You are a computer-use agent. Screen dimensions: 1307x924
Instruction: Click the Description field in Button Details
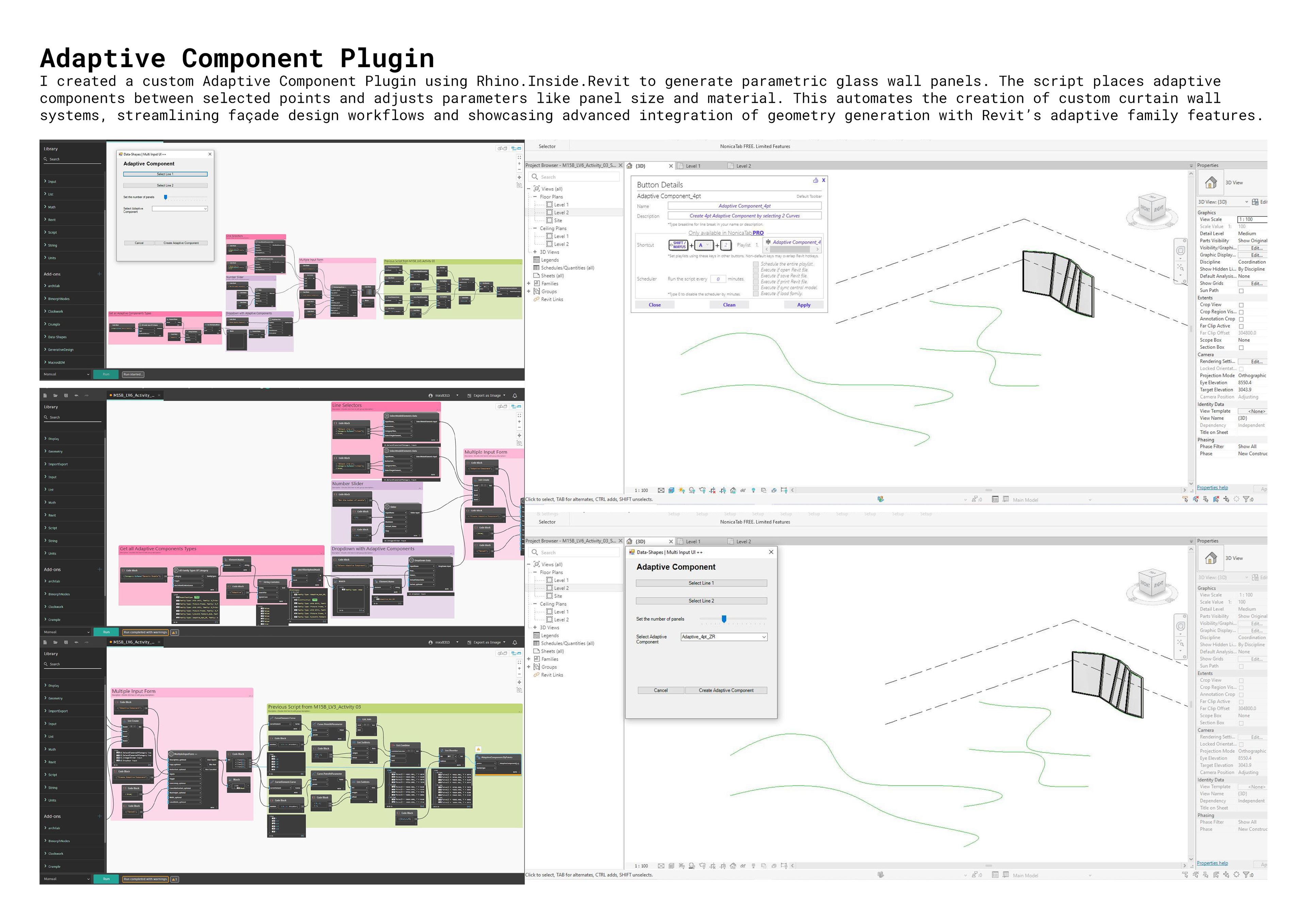click(744, 216)
